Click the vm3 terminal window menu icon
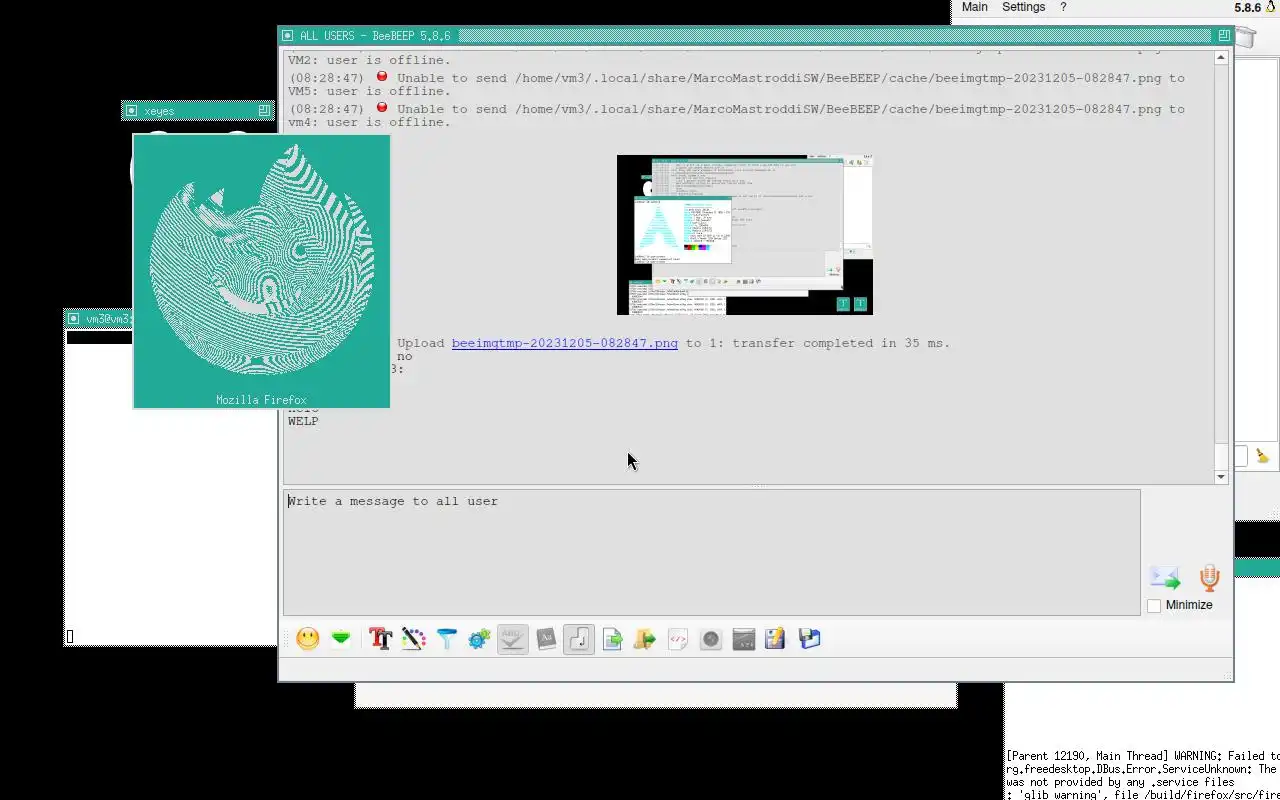 (73, 318)
